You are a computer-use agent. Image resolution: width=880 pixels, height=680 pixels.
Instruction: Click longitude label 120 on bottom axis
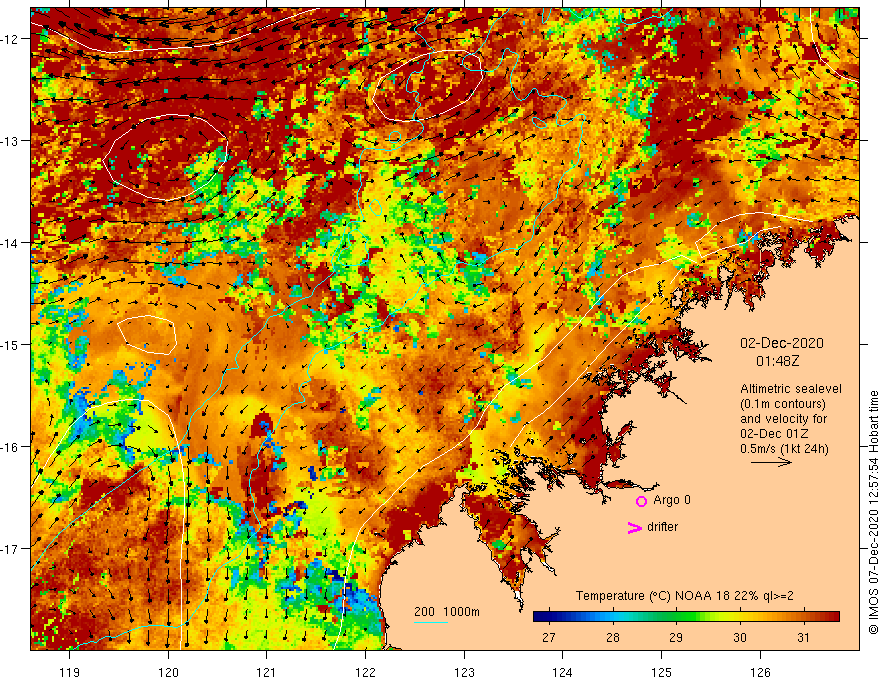168,672
